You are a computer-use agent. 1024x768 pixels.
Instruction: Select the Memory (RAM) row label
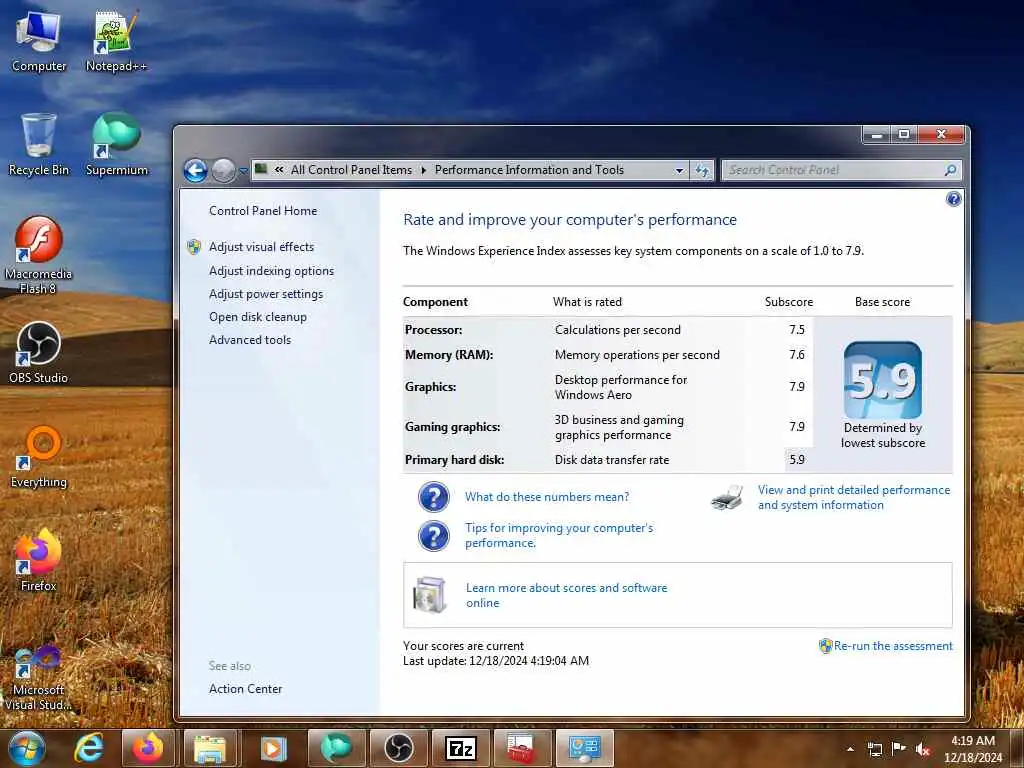449,355
